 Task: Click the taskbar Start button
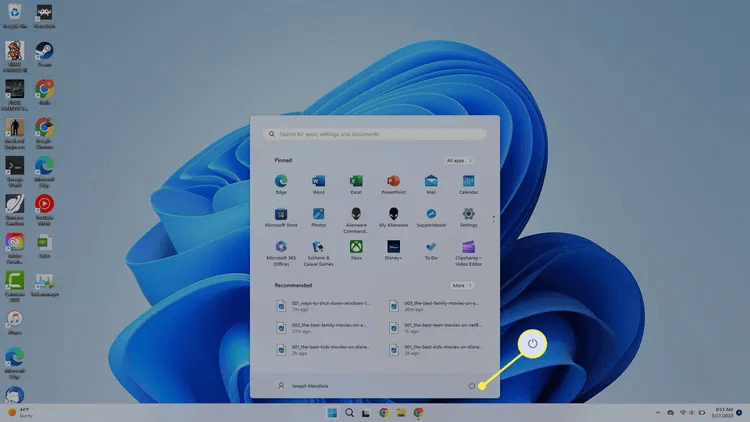pos(332,412)
